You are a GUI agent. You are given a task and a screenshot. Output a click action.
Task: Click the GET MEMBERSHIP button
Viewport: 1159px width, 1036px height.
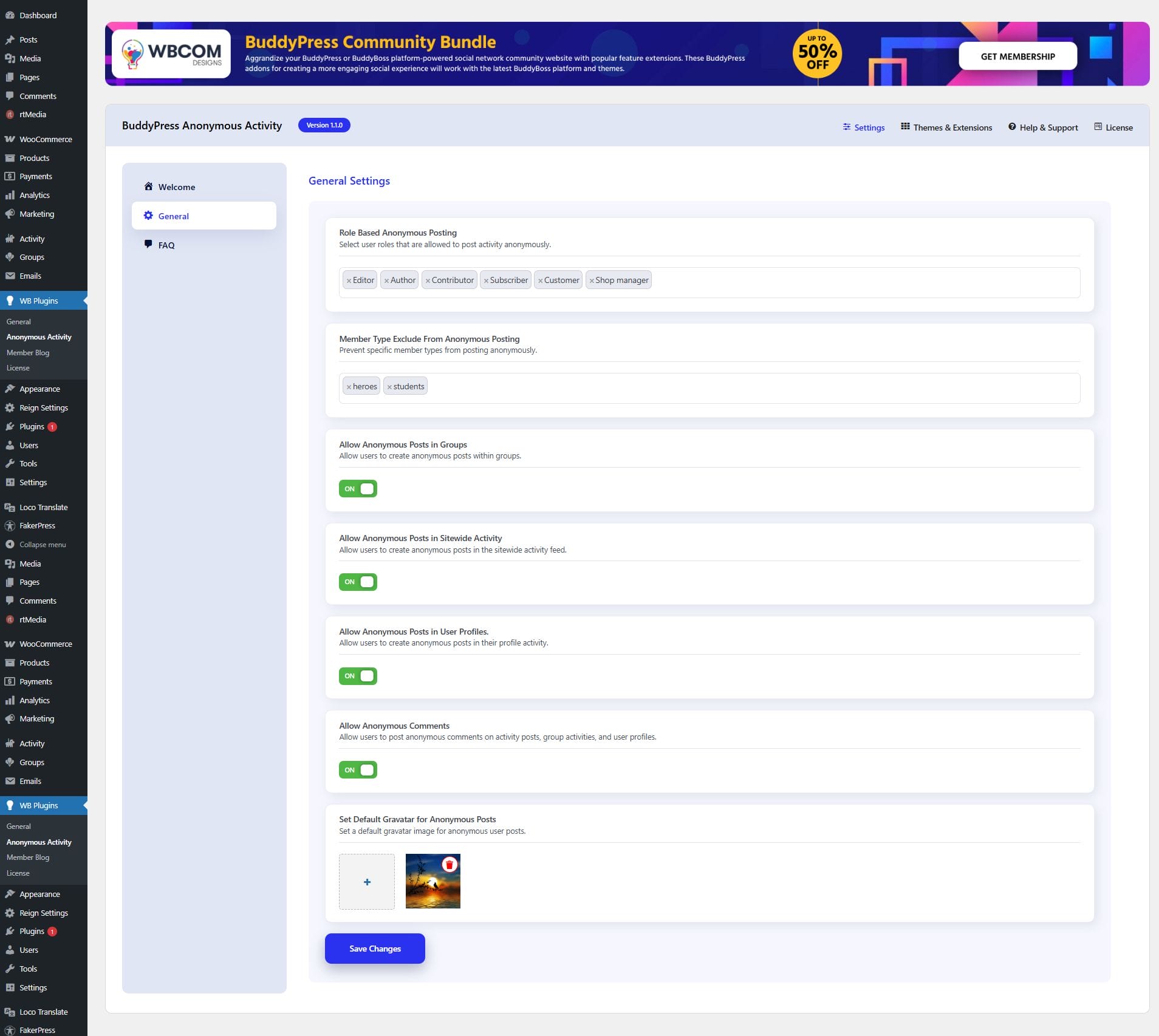[x=1017, y=56]
